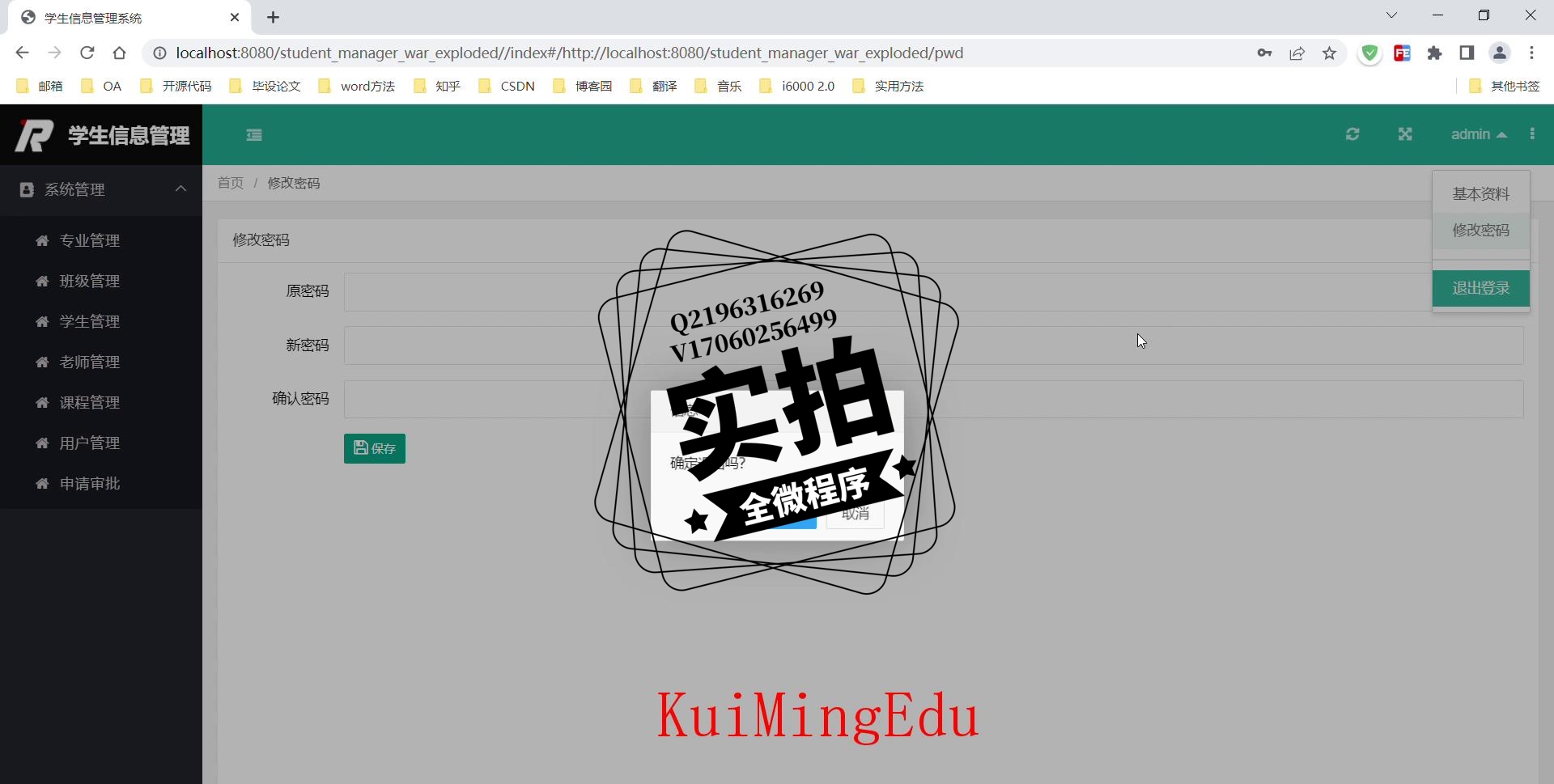Viewport: 1554px width, 784px height.
Task: Click the share page icon
Action: (x=1297, y=53)
